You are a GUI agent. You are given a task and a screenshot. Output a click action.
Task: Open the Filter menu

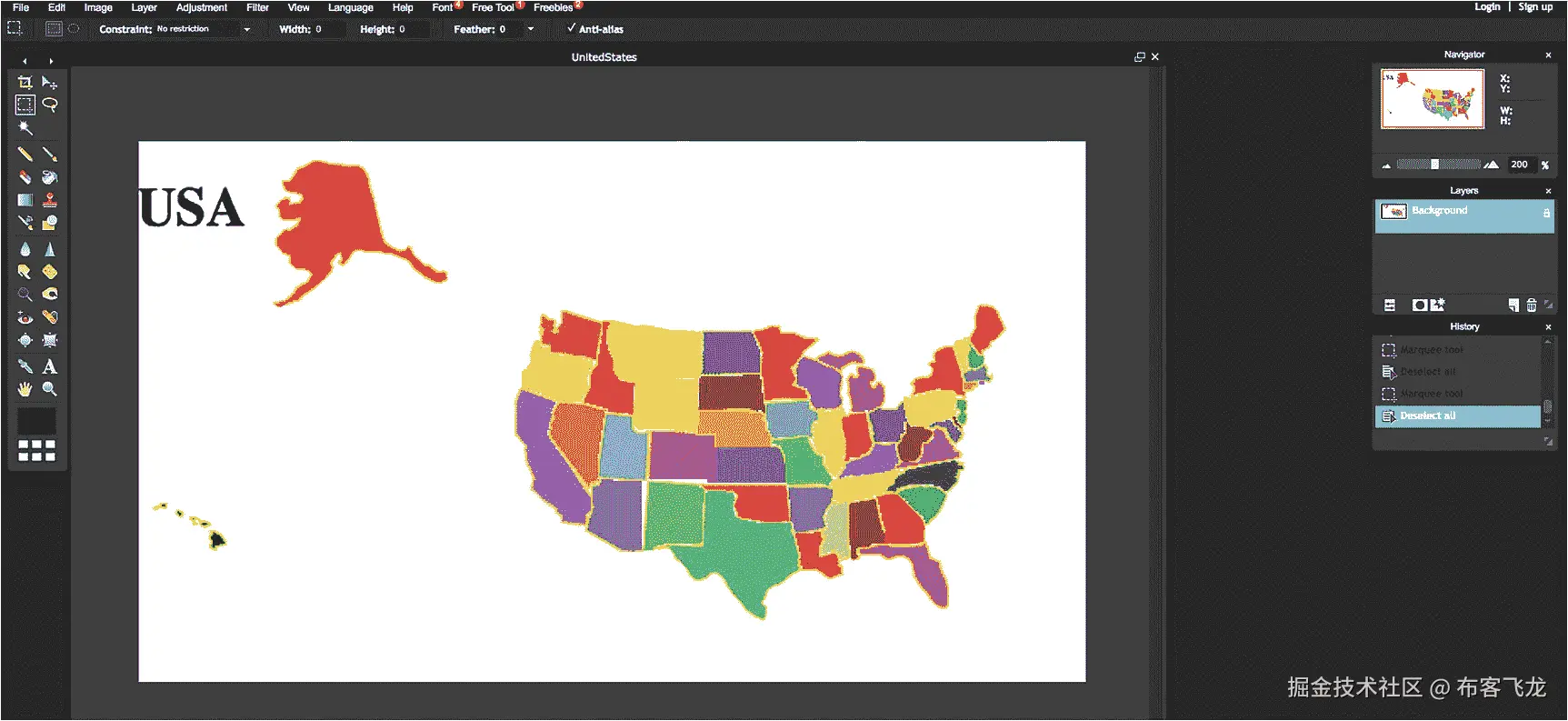click(x=257, y=7)
